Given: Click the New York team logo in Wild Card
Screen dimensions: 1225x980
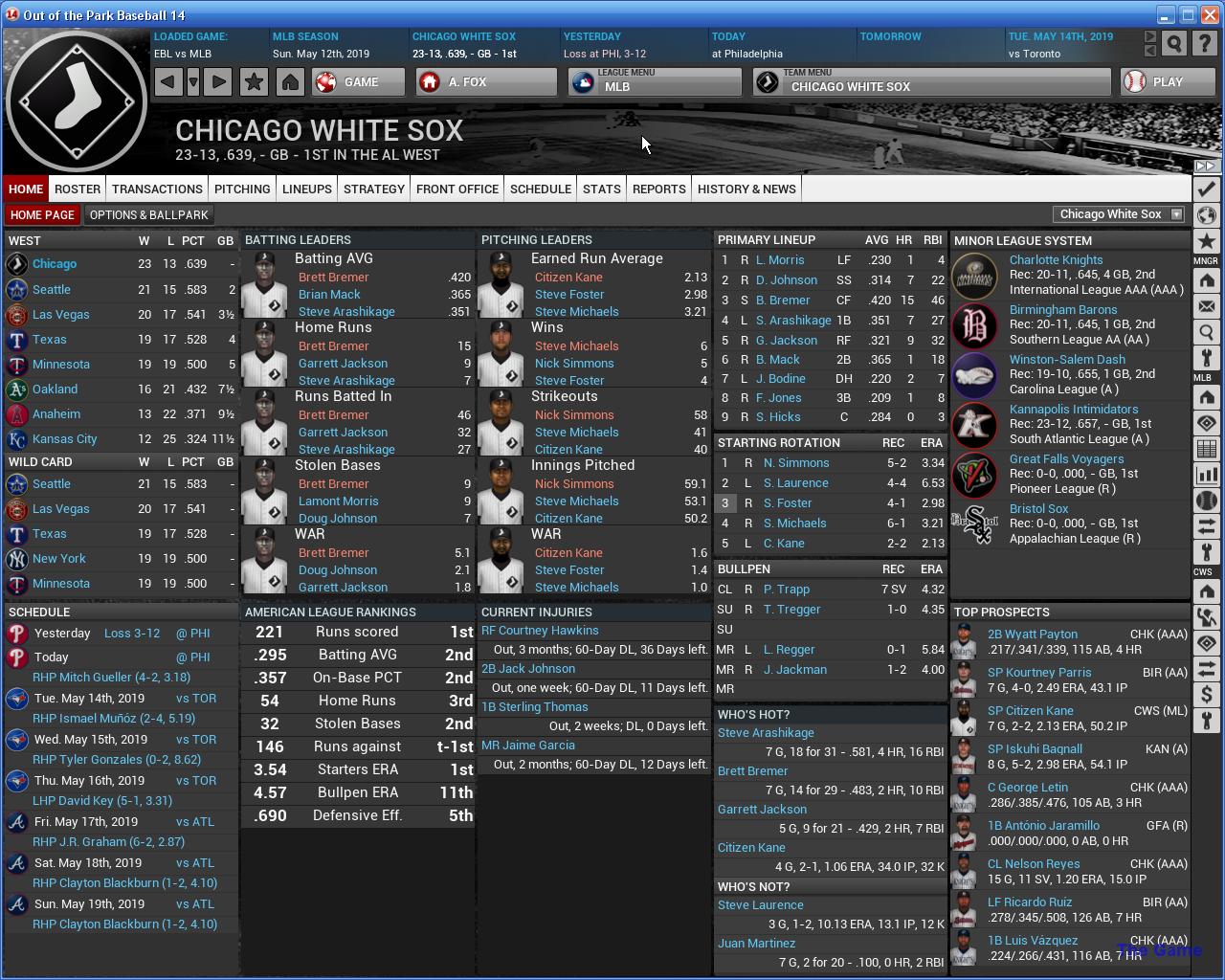Looking at the screenshot, I should 16,559.
